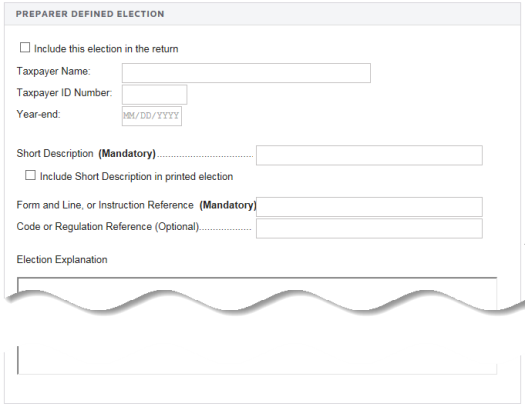Viewport: 525px width, 410px height.
Task: Check 'Include this election in the return' box
Action: point(25,48)
